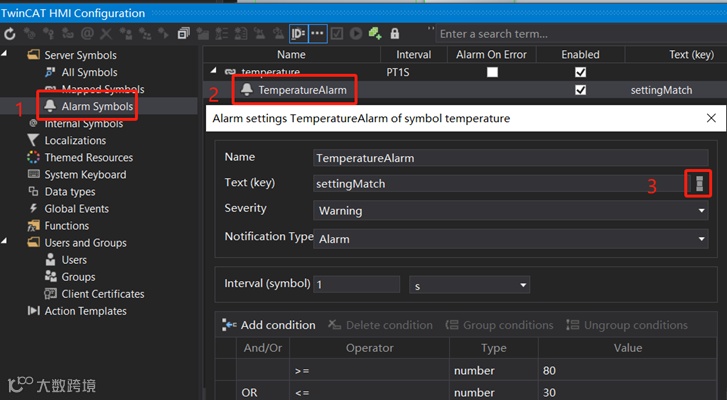
Task: Click the value cell showing 80
Action: pos(627,370)
